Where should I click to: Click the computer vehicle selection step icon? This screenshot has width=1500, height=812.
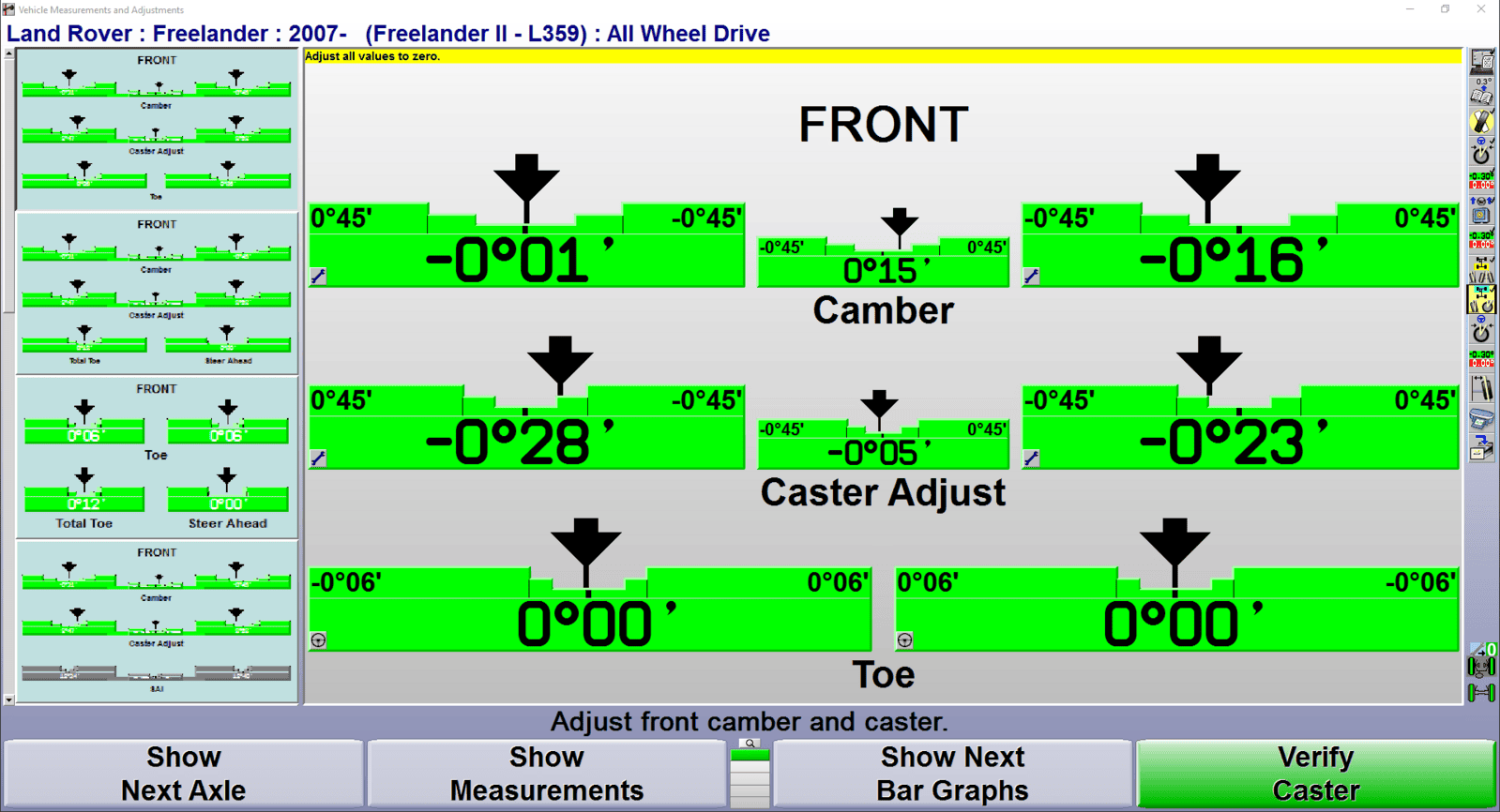tap(1482, 62)
